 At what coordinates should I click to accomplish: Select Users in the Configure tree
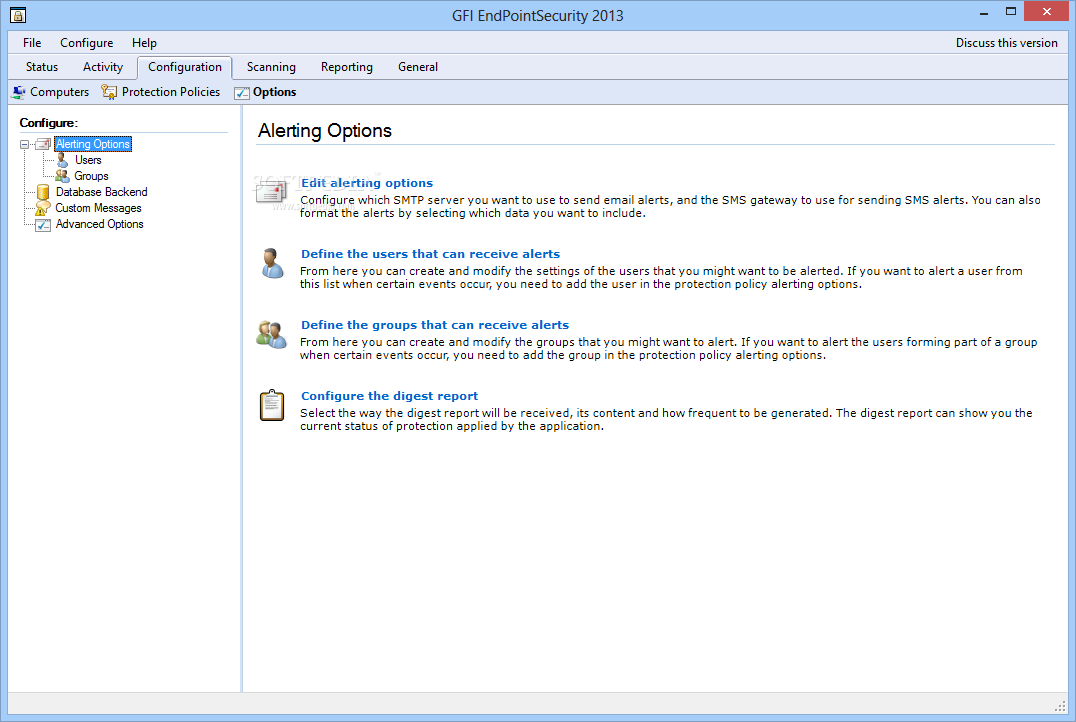coord(88,160)
